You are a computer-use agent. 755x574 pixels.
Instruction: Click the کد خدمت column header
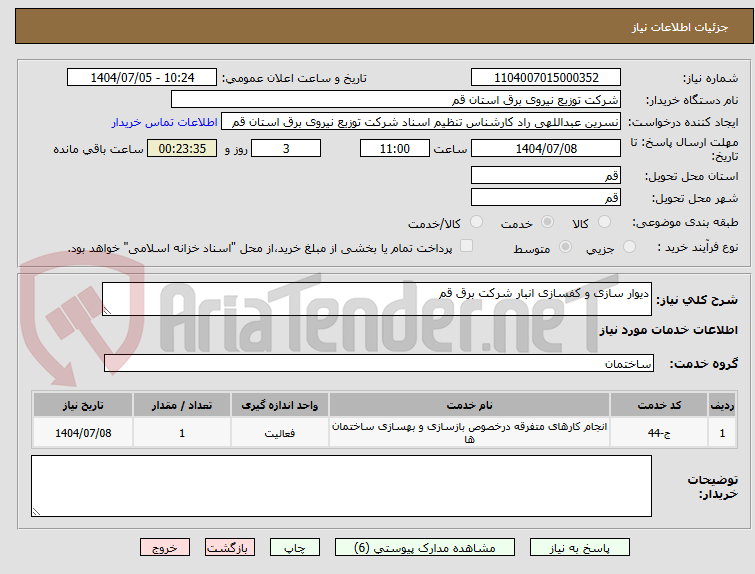tap(659, 405)
